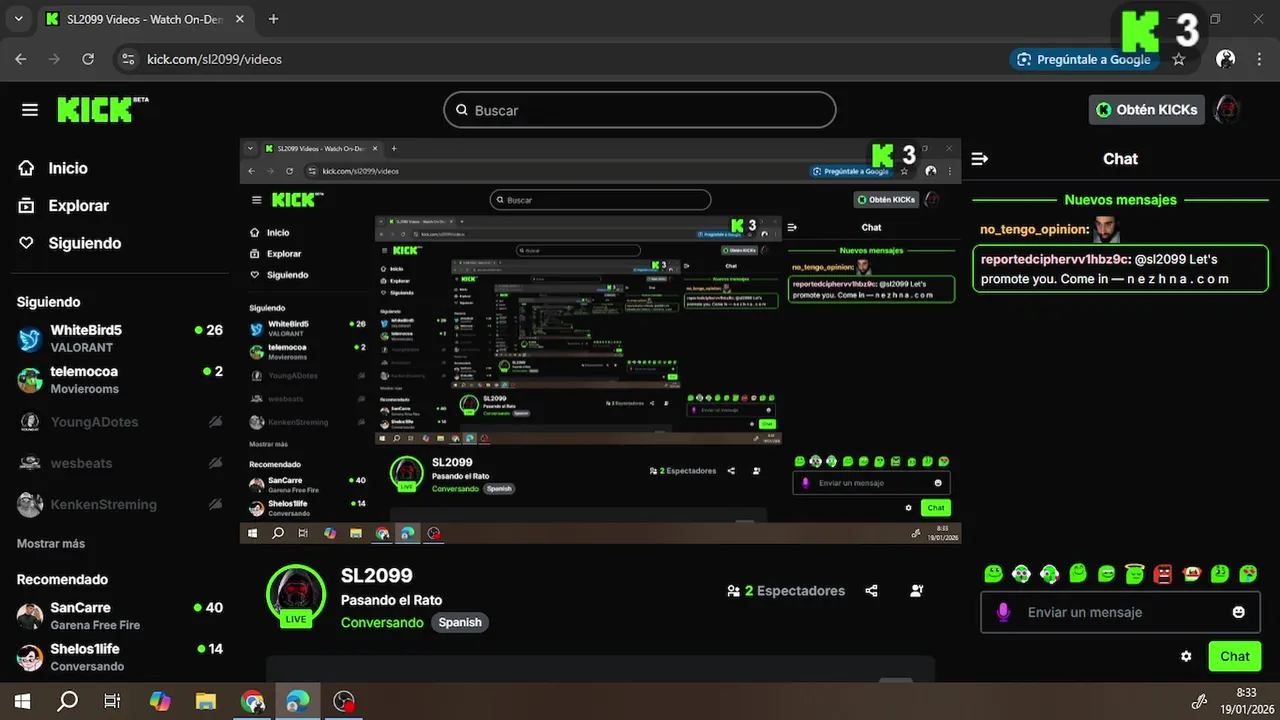Click the share stream icon

pyautogui.click(x=871, y=591)
